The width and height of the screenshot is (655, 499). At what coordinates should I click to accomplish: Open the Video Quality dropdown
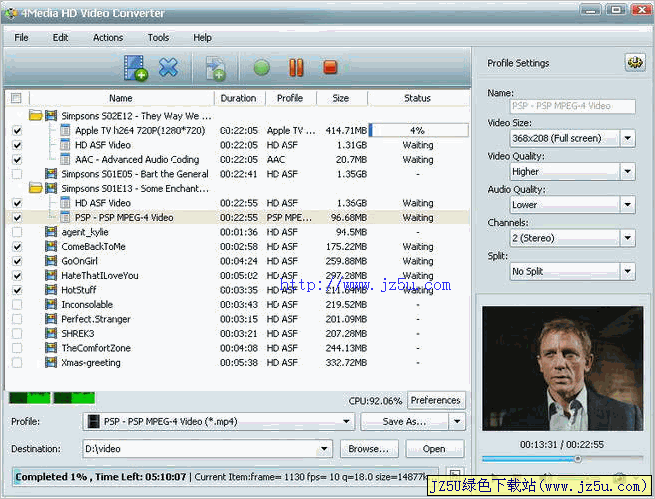click(x=627, y=172)
